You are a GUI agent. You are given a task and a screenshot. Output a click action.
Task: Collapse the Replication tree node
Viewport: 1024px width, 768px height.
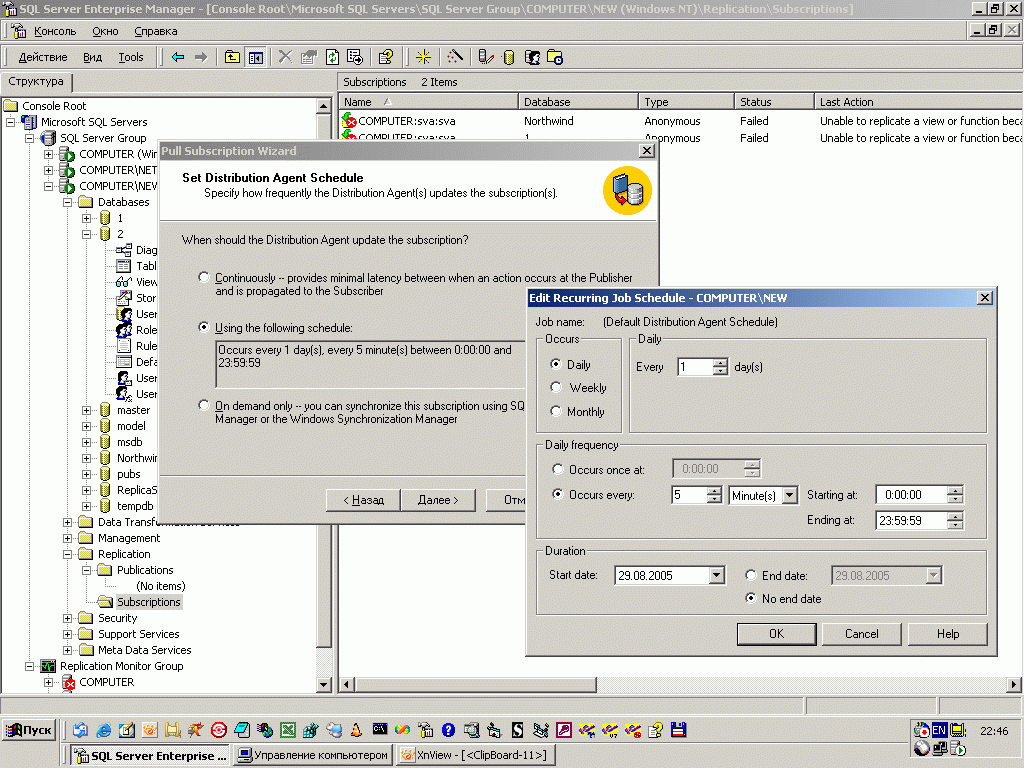67,554
